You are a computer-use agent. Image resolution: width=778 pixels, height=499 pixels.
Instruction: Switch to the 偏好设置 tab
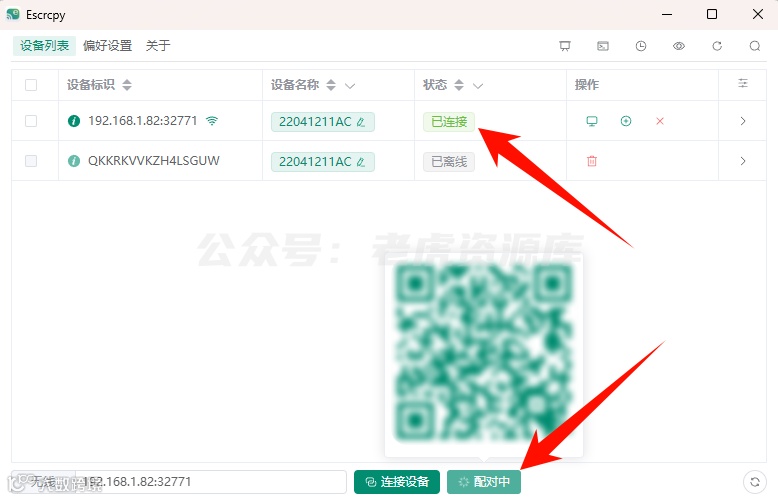107,46
